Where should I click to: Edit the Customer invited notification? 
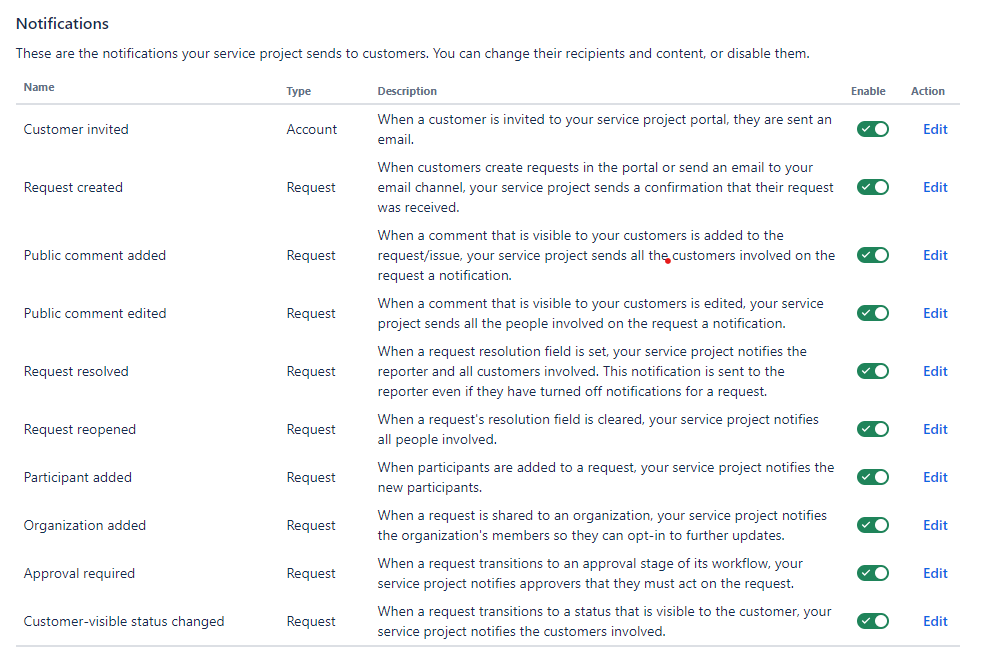pyautogui.click(x=935, y=129)
